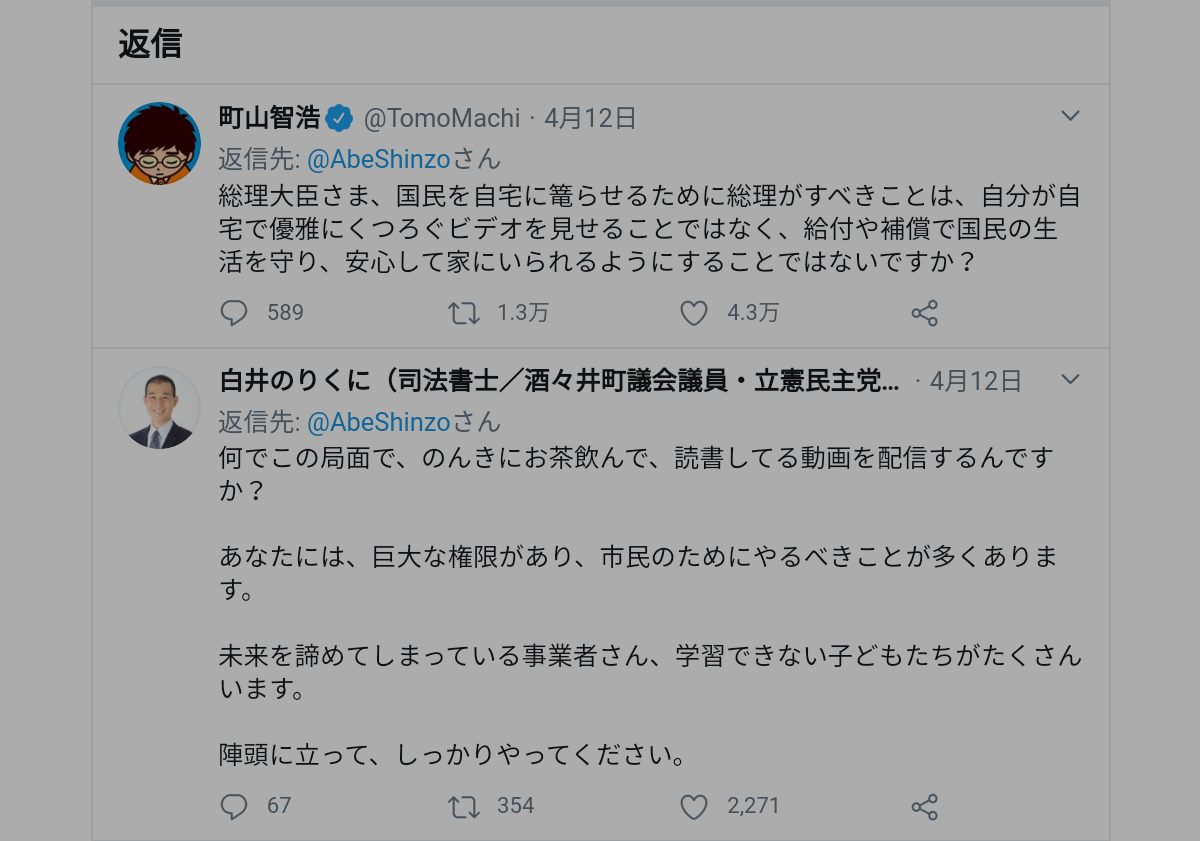The width and height of the screenshot is (1200, 841).
Task: Click @AbeShinzo mention in second reply
Action: coord(379,422)
